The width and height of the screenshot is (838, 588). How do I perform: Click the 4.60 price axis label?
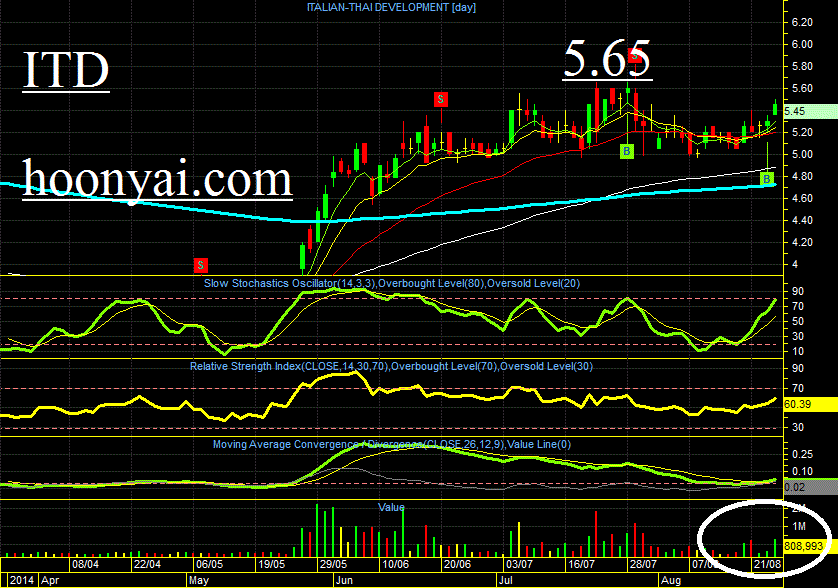point(802,198)
